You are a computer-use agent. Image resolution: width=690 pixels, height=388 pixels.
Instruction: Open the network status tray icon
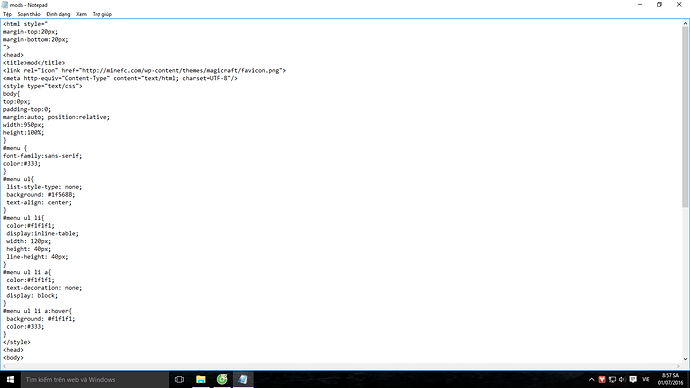[x=612, y=379]
